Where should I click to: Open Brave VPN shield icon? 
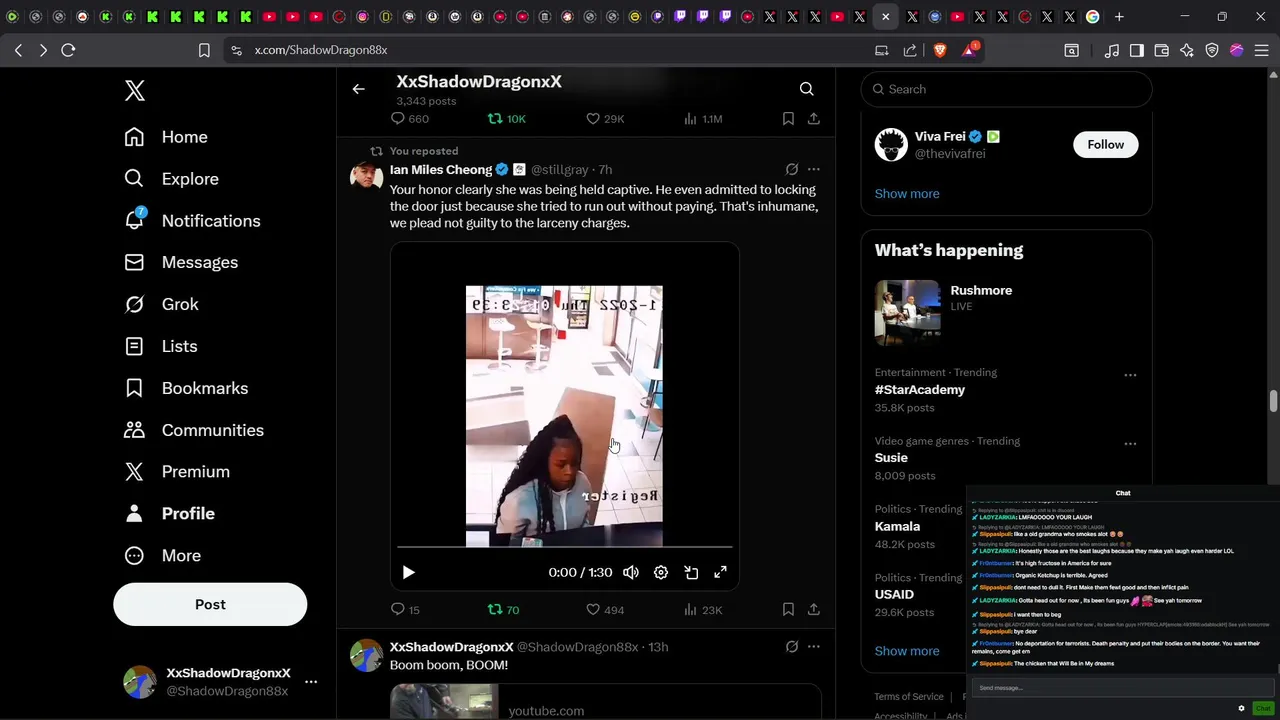1212,50
